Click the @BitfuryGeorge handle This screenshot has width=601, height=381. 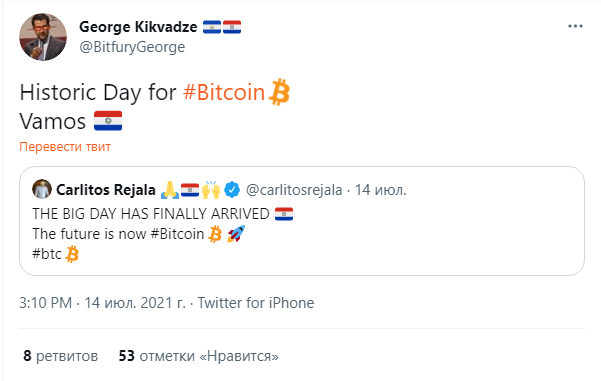(x=132, y=47)
